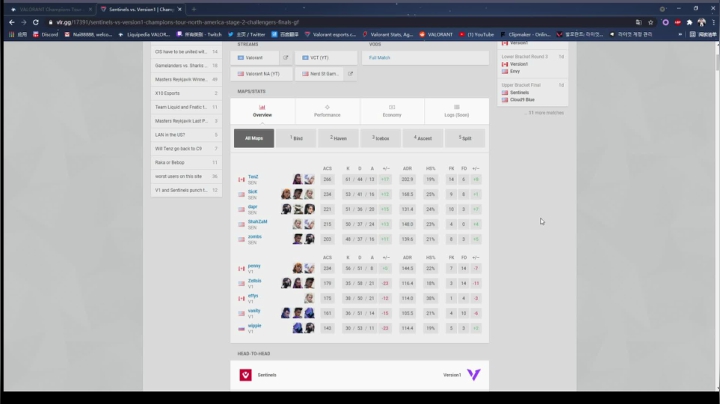Screen dimensions: 720x404
Task: Open the Will Tenz go back to C9 thread
Action: [x=186, y=148]
